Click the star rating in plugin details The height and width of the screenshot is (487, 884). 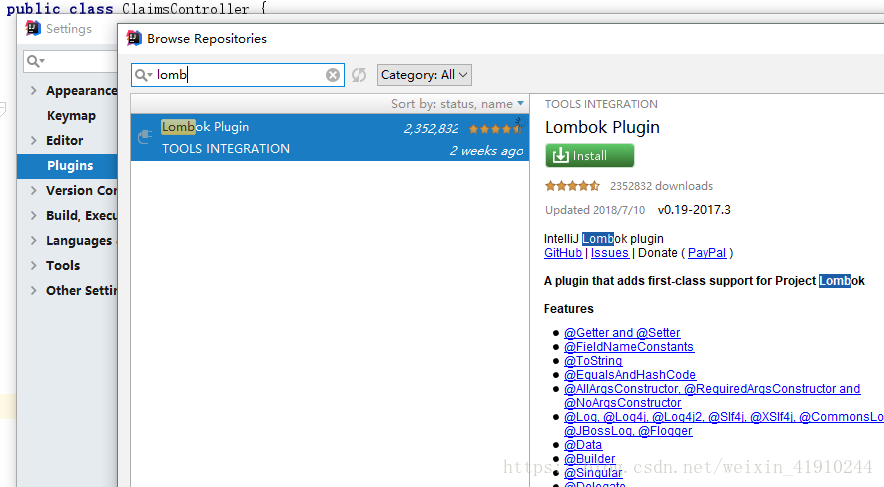pyautogui.click(x=572, y=186)
